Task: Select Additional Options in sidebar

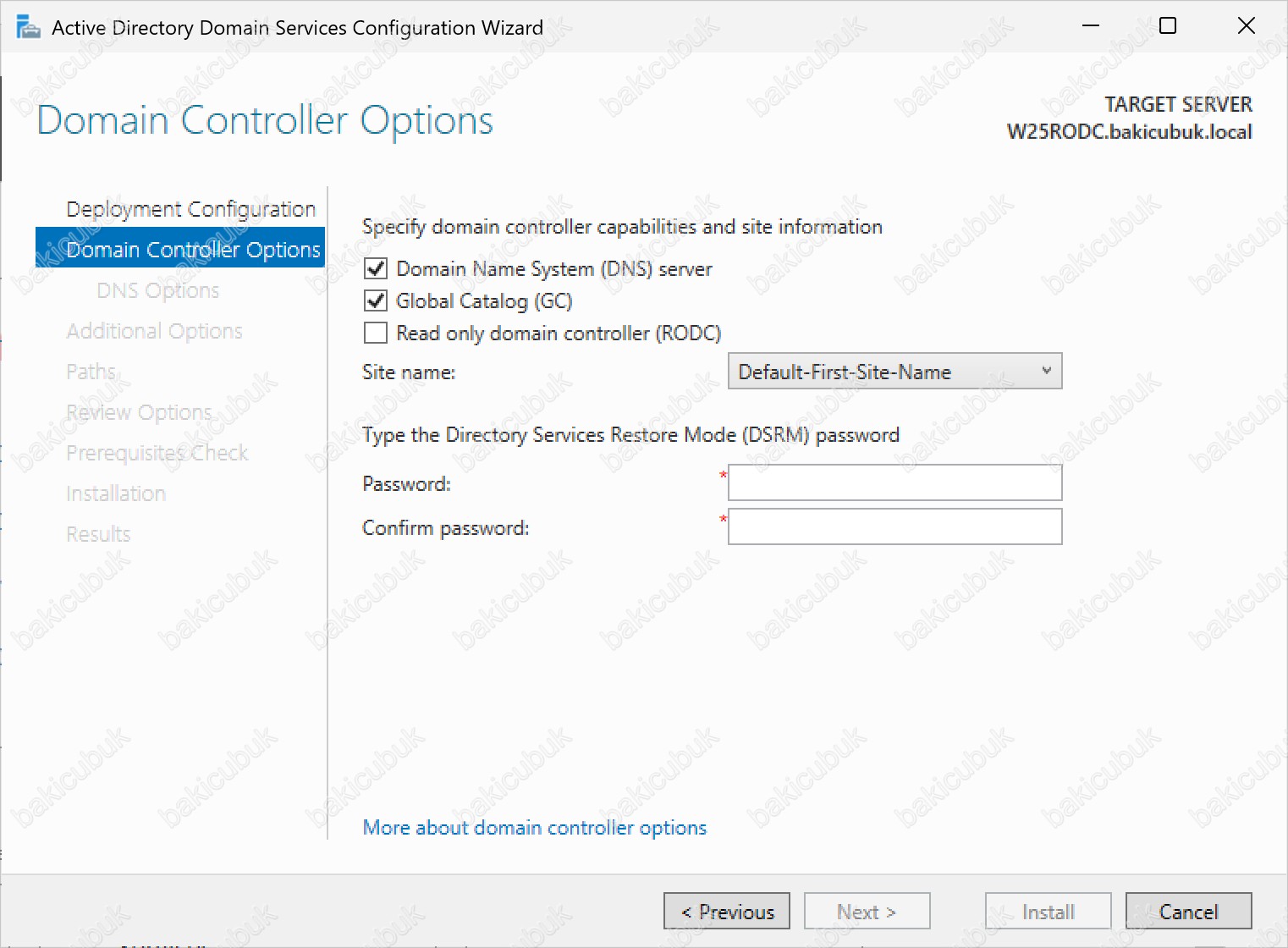Action: 154,331
